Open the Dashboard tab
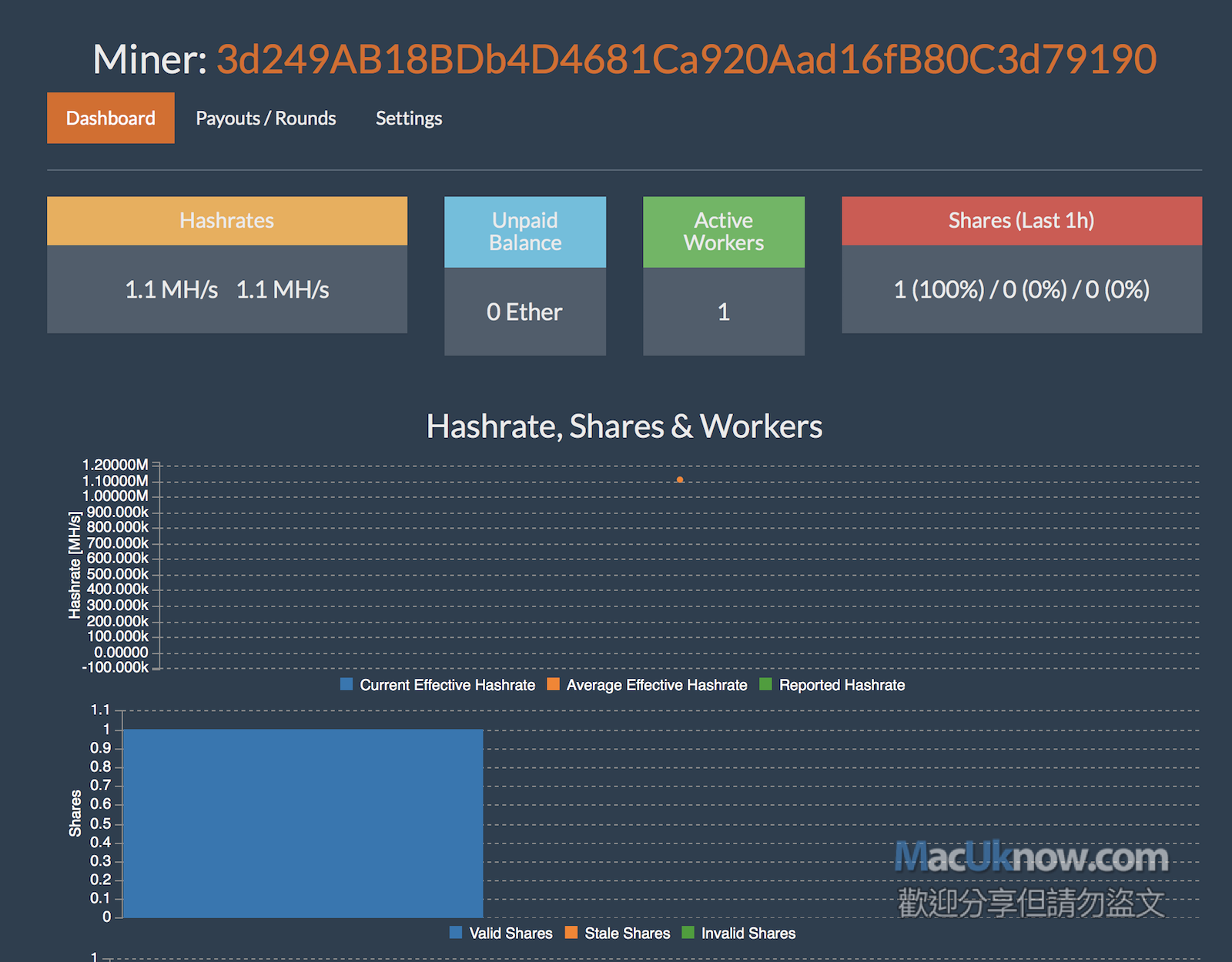Screen dimensions: 1232x962 tap(111, 118)
